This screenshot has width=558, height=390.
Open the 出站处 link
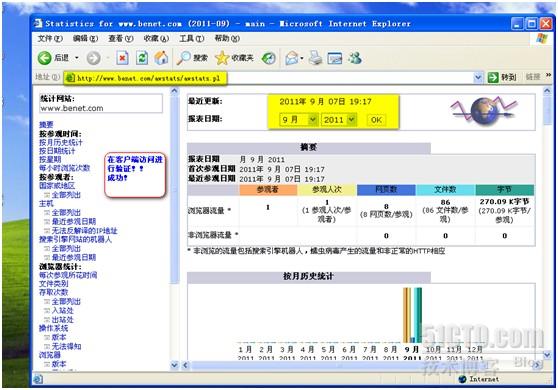[x=63, y=320]
